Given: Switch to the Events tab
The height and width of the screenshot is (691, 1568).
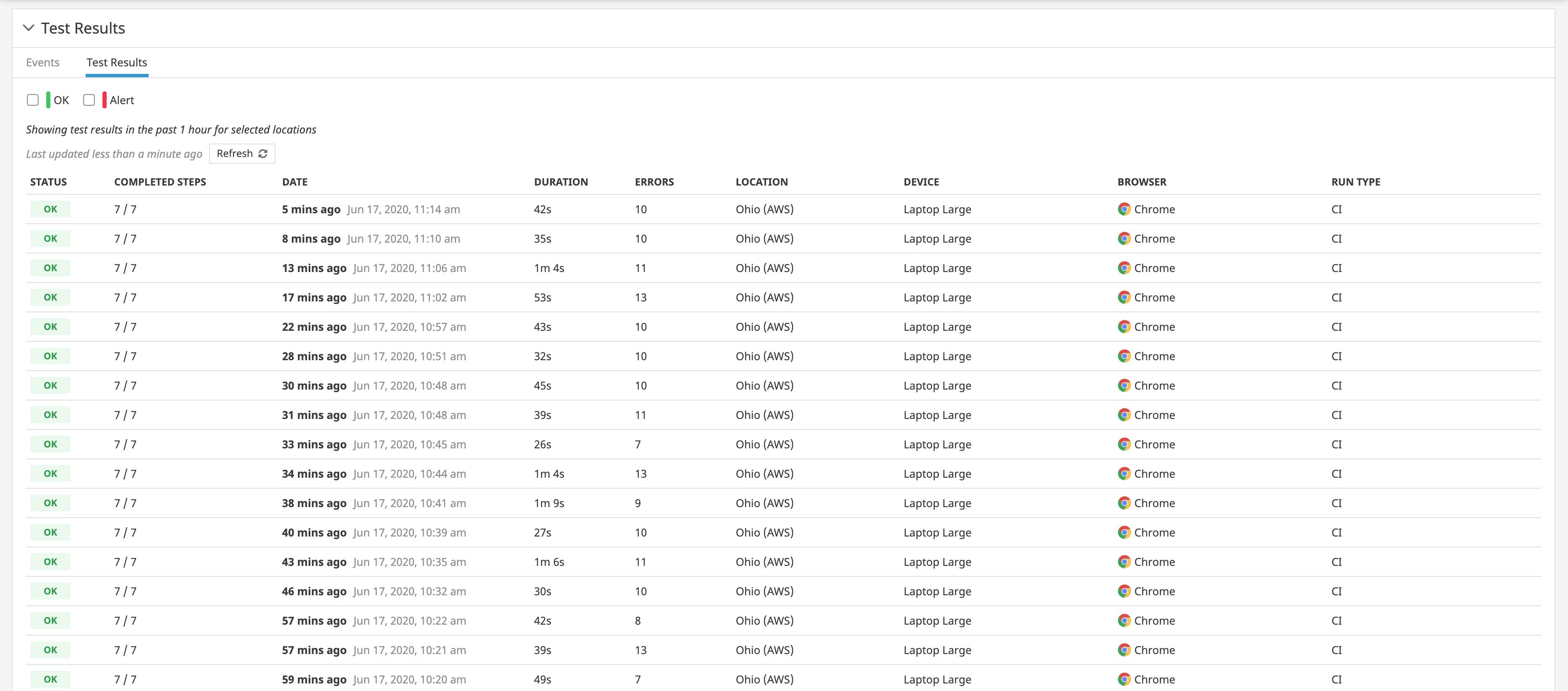Looking at the screenshot, I should click(42, 62).
